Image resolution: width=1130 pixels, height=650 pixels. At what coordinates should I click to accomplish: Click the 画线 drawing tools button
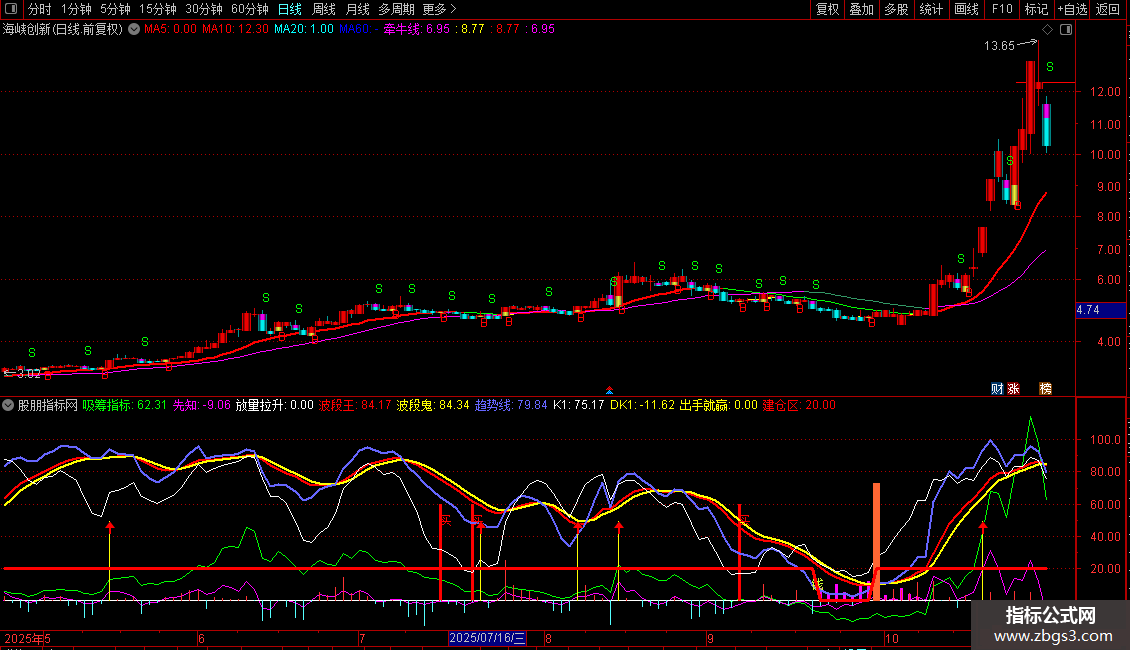point(966,9)
